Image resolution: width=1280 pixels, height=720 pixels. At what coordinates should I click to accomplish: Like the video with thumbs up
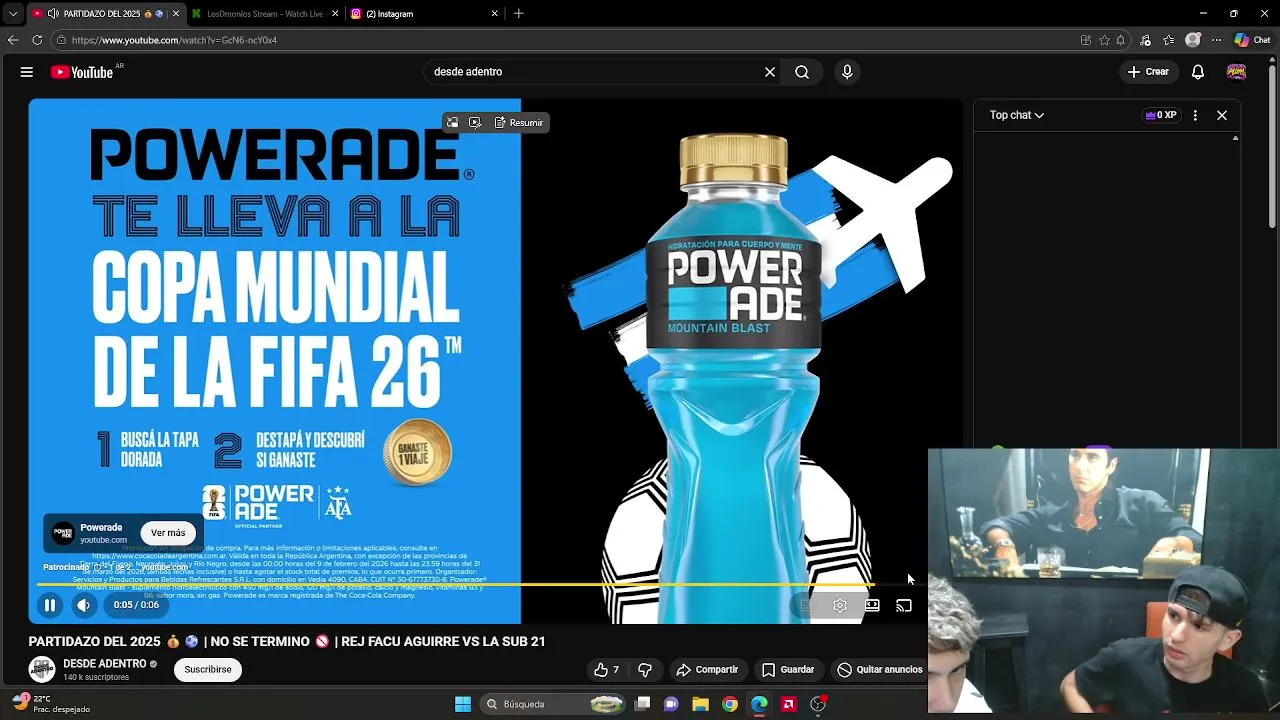coord(606,670)
